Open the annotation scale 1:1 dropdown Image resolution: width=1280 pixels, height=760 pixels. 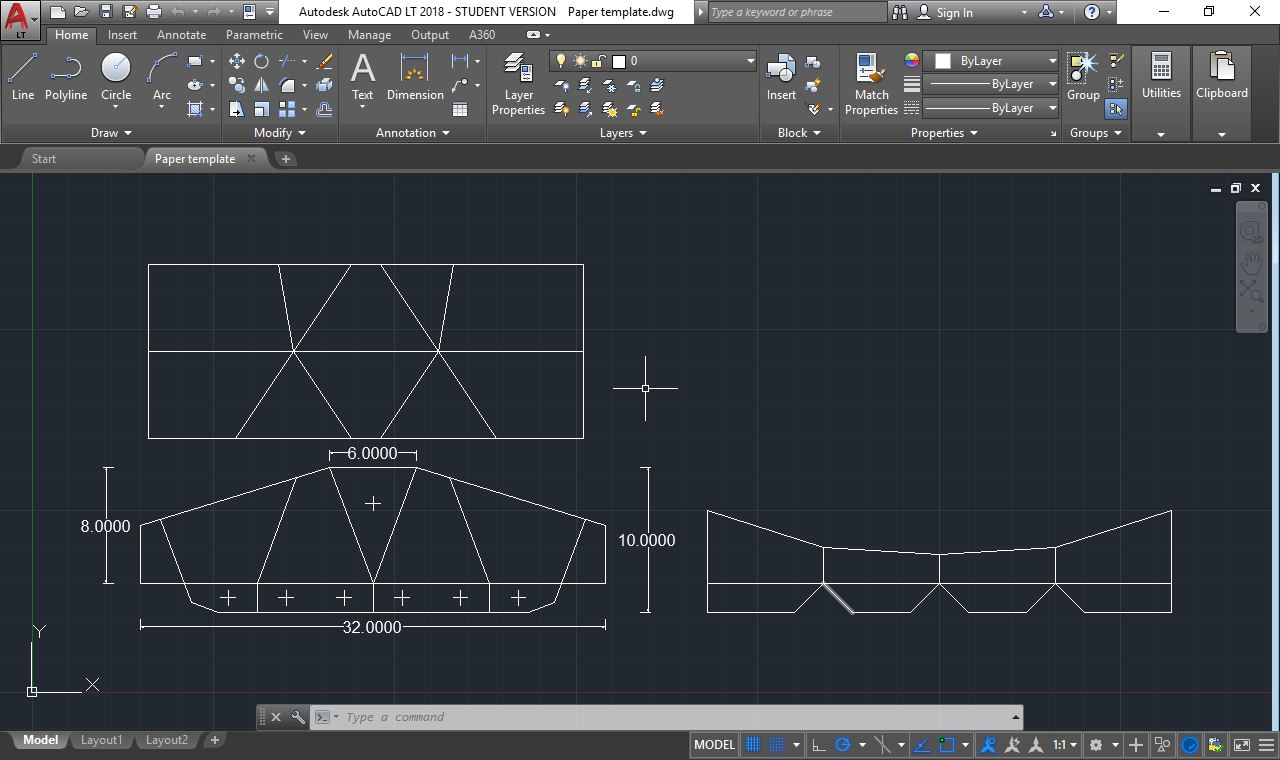click(1065, 745)
